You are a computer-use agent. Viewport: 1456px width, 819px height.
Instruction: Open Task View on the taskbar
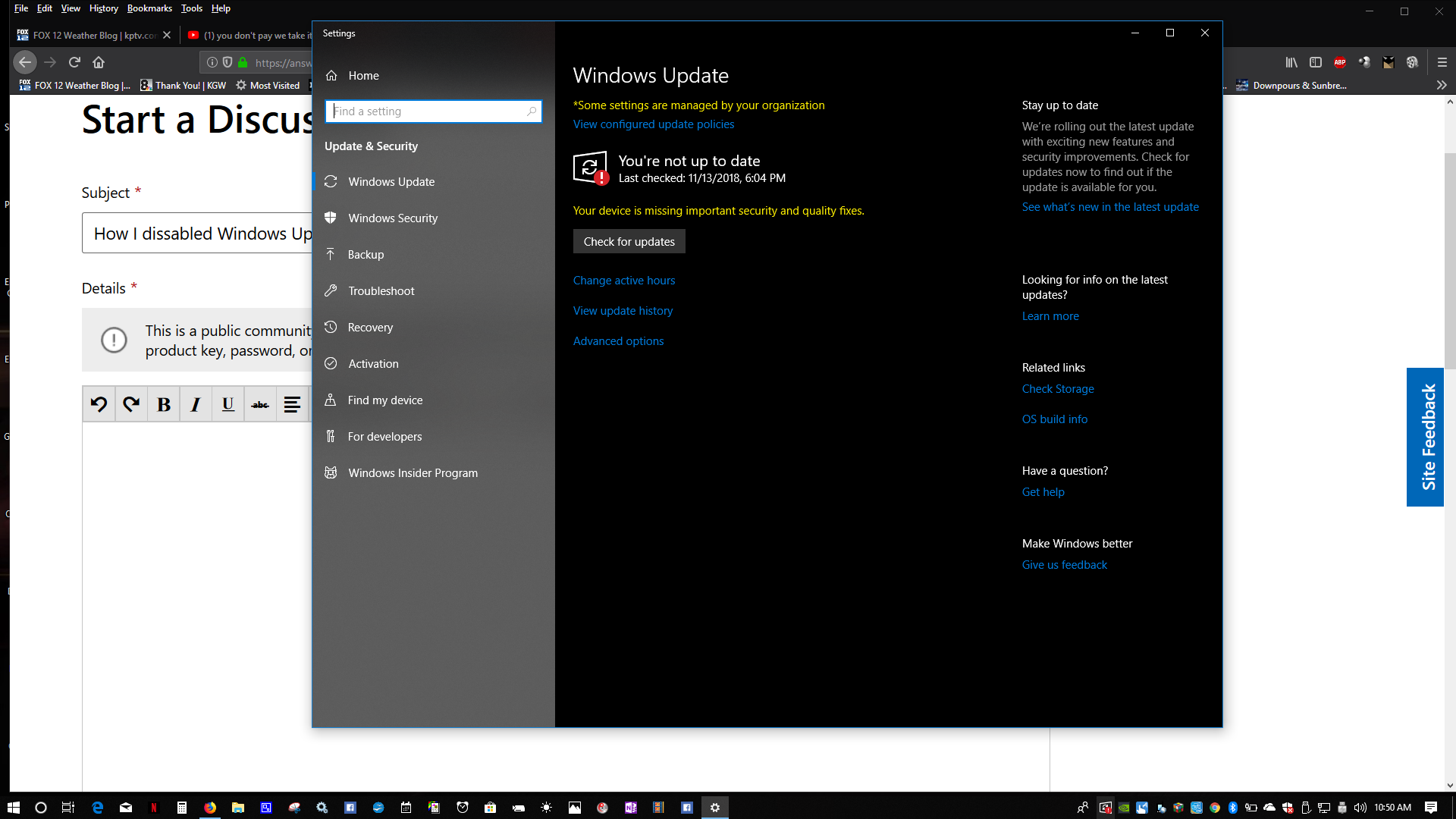pos(67,808)
